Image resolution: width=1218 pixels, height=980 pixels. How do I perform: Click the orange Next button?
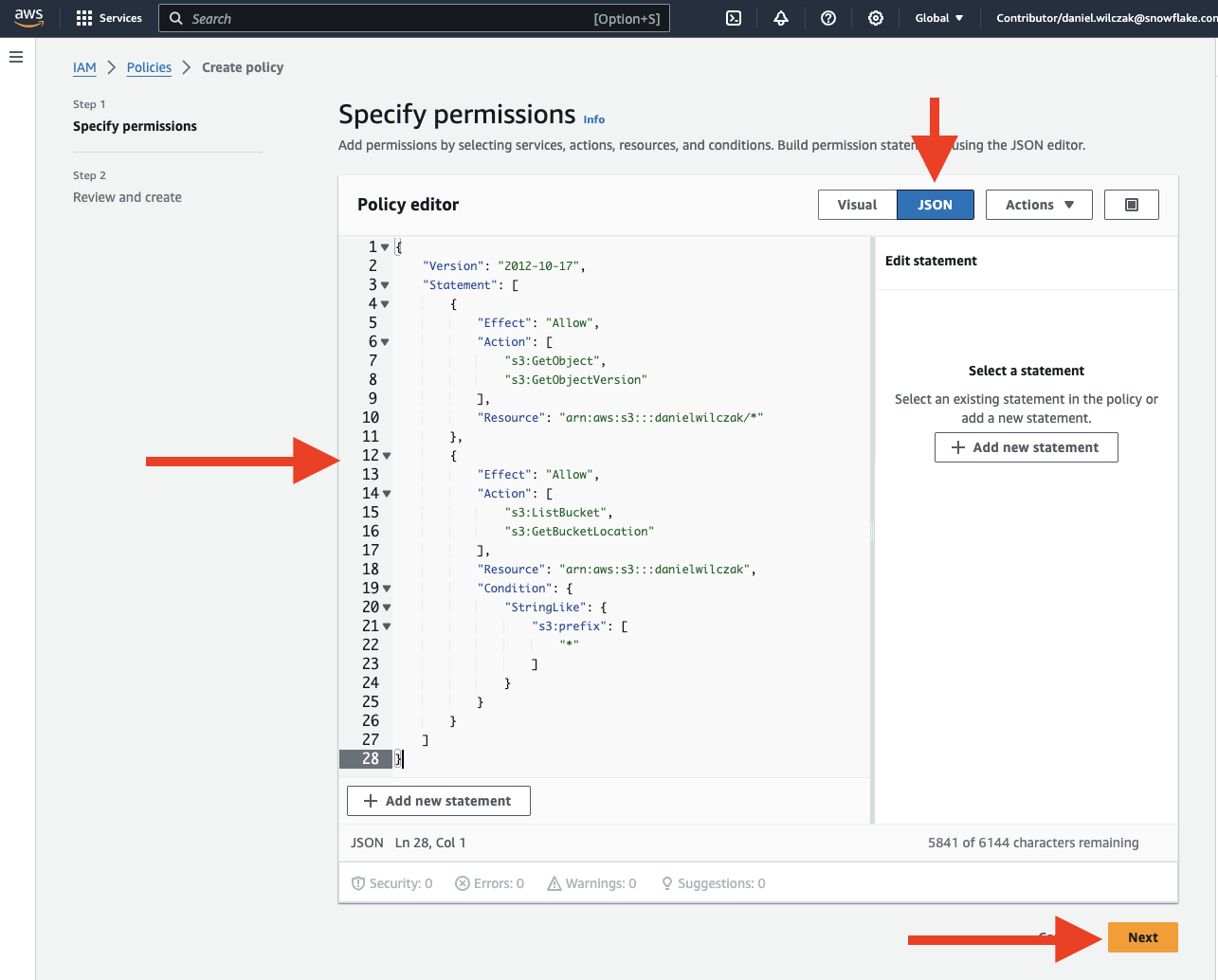[x=1142, y=937]
